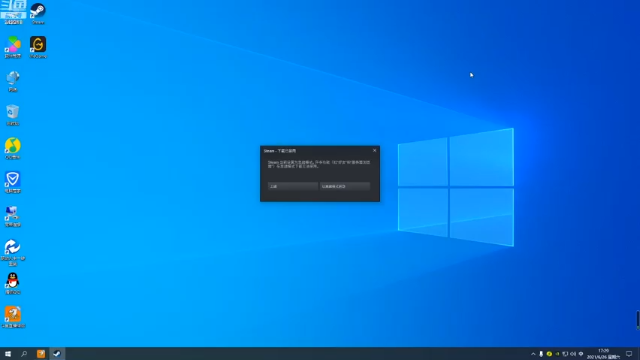Select the orange desktop shortcut at bottom
640x360 pixels.
13,317
